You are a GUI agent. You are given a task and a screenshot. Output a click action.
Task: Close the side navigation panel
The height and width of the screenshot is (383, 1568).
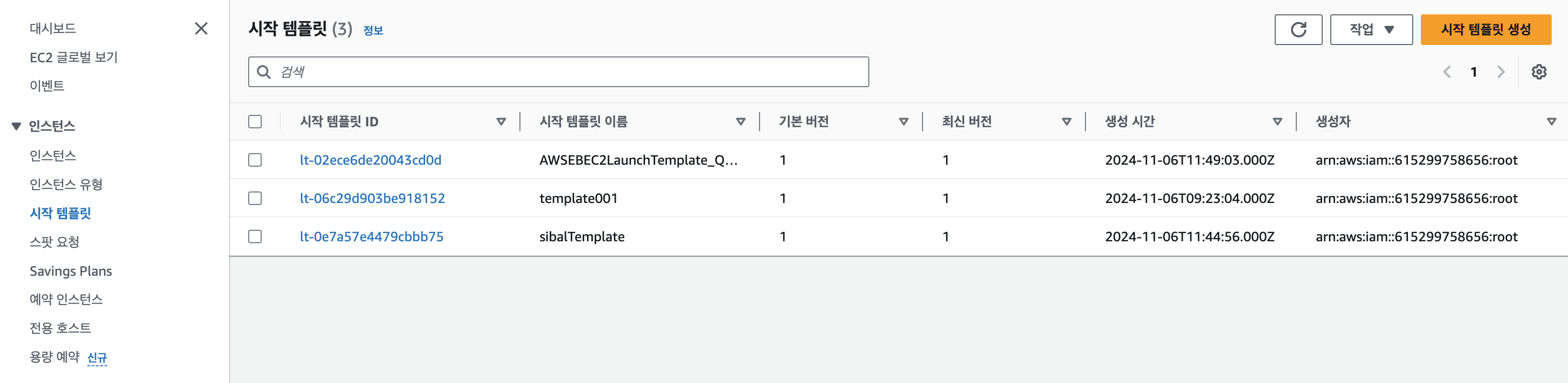pyautogui.click(x=201, y=29)
